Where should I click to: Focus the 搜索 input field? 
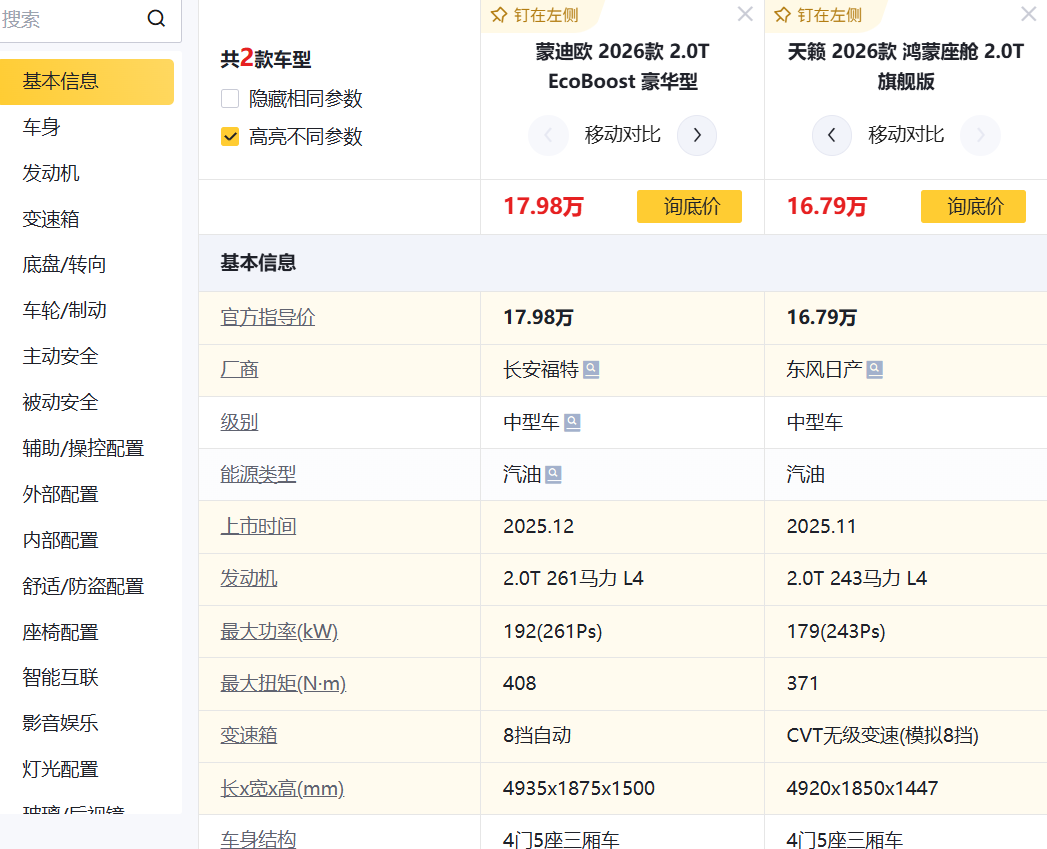(70, 19)
